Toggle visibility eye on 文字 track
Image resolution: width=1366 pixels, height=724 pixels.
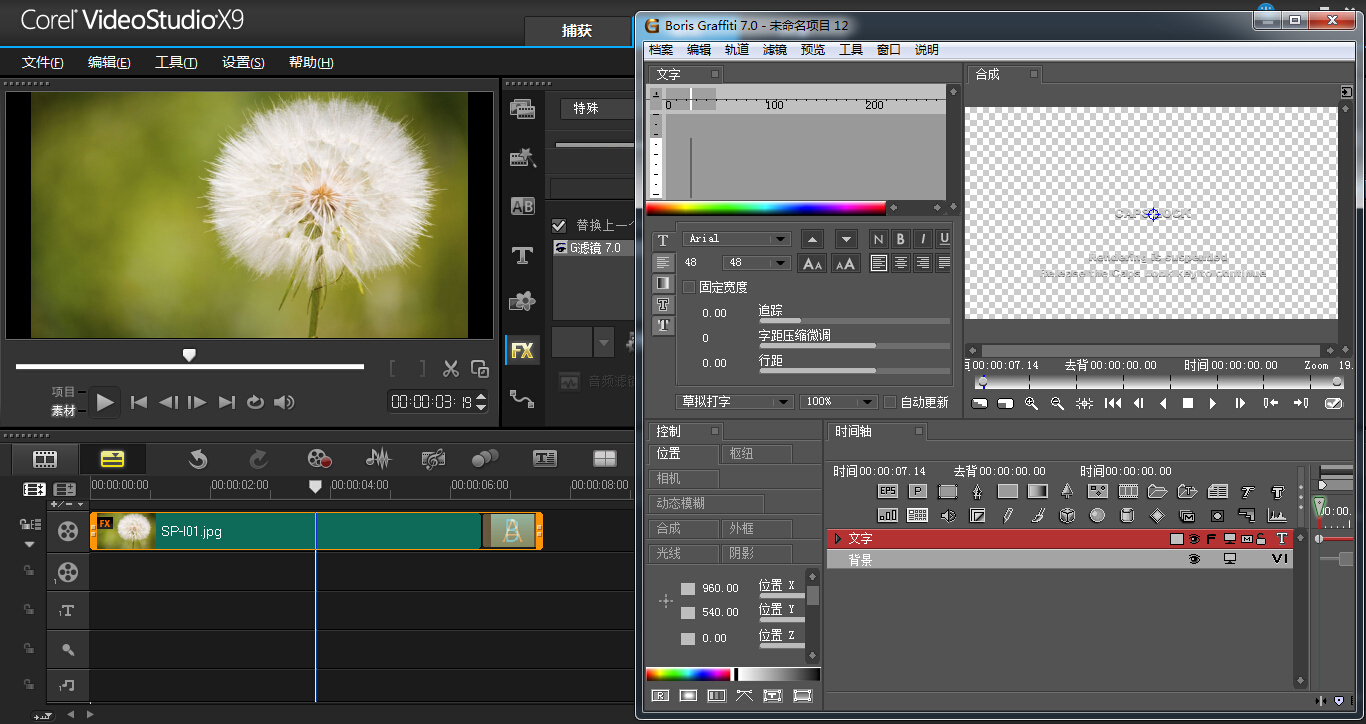[x=1194, y=539]
